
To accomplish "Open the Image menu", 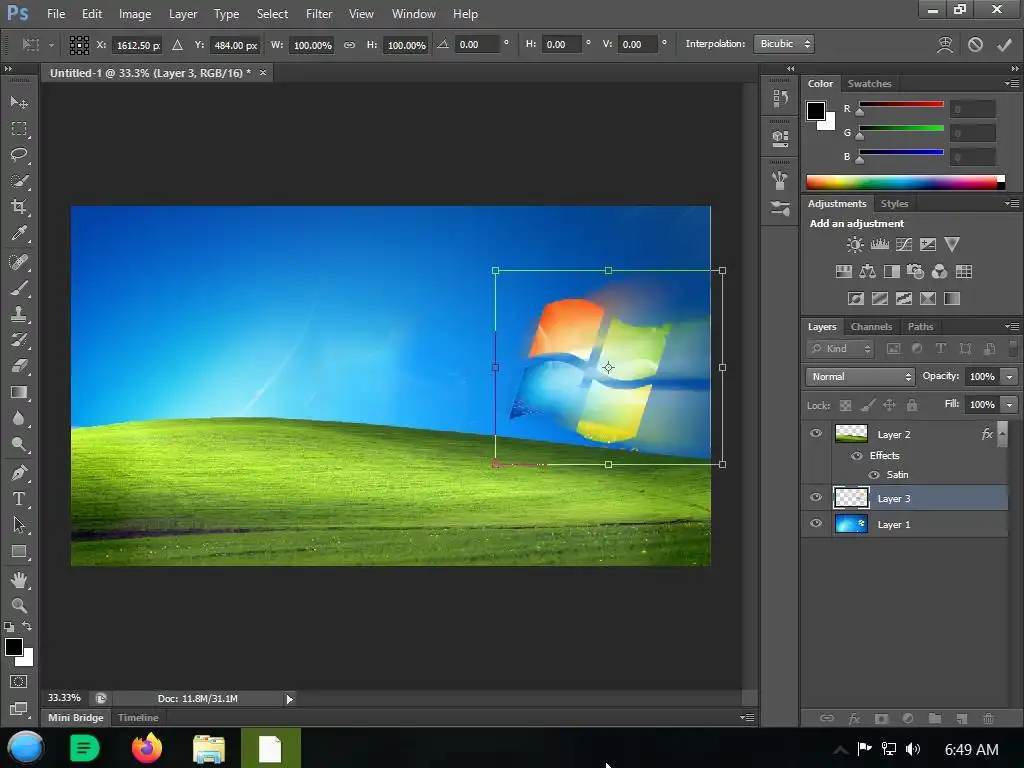I will tap(135, 14).
